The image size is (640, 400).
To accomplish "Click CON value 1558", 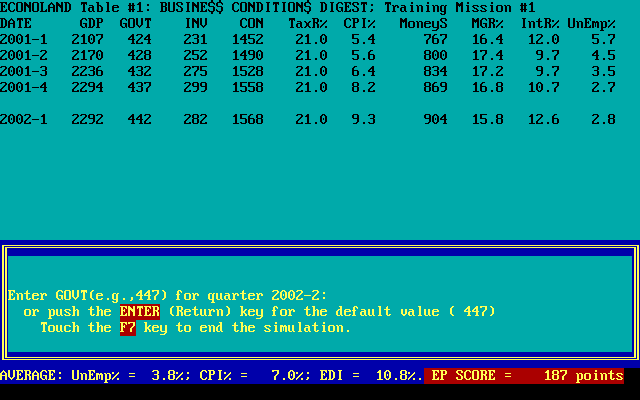I will (248, 87).
